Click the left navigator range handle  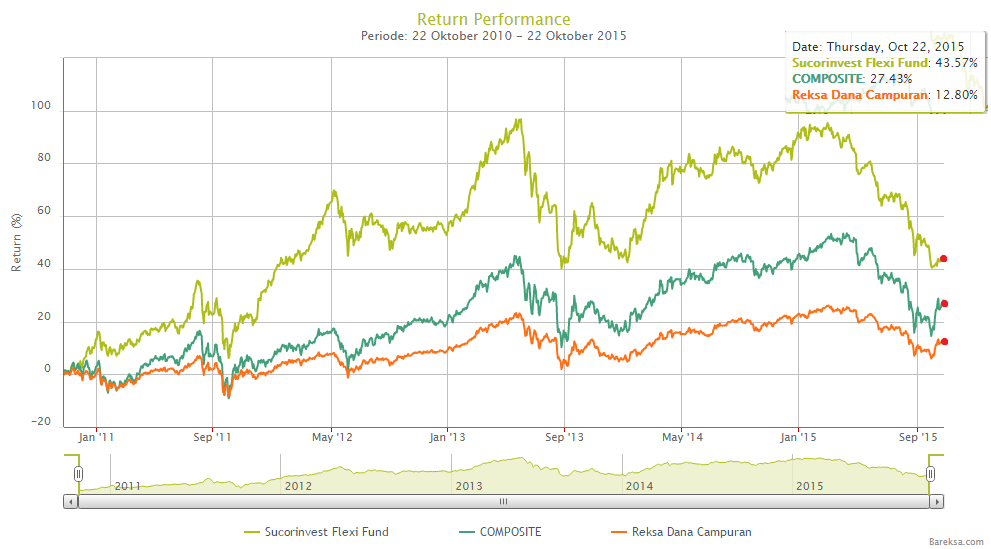[x=78, y=474]
